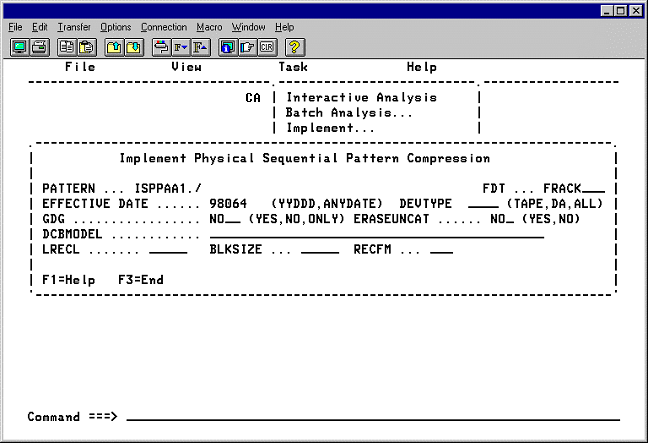Select the terminal File action bar item

[80, 67]
